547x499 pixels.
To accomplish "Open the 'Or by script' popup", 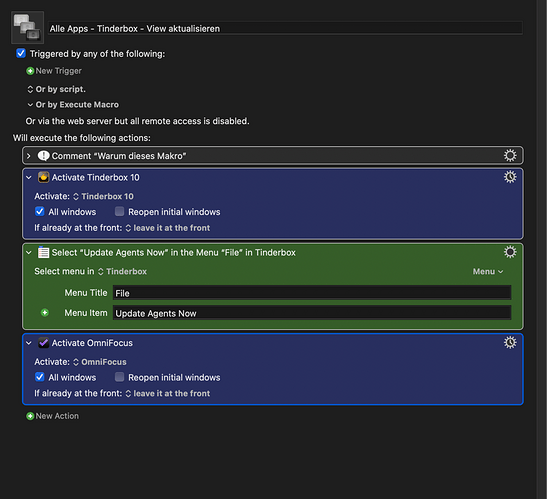I will pos(57,89).
